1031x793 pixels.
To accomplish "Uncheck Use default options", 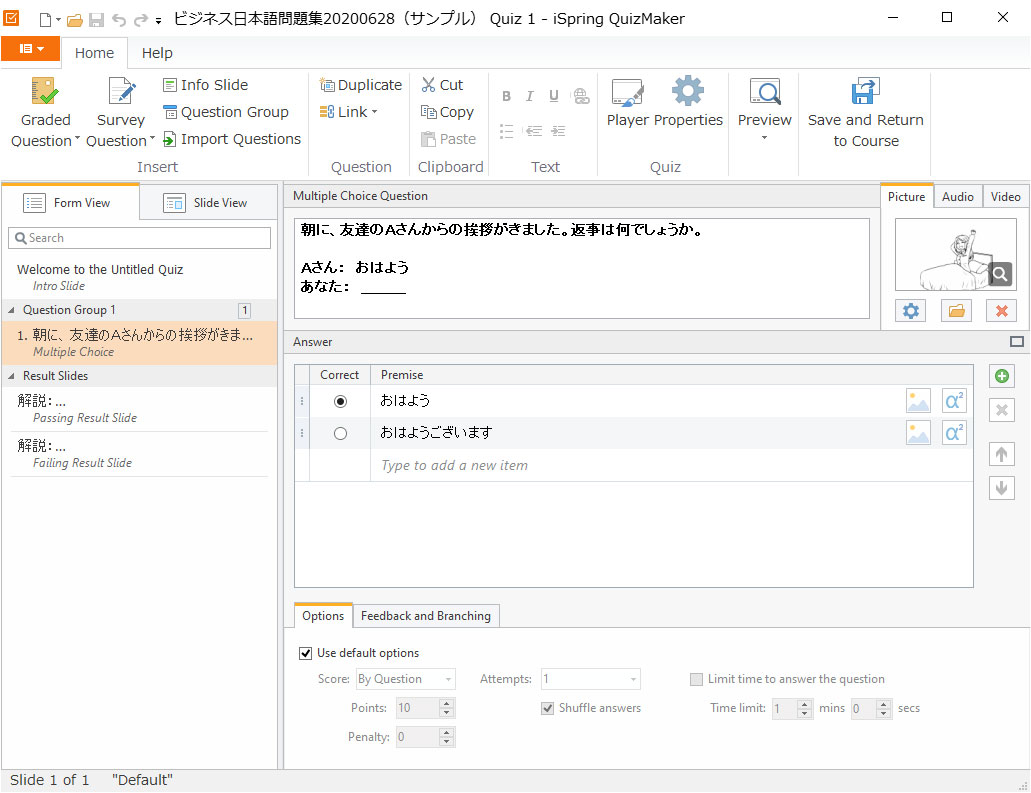I will pyautogui.click(x=306, y=654).
